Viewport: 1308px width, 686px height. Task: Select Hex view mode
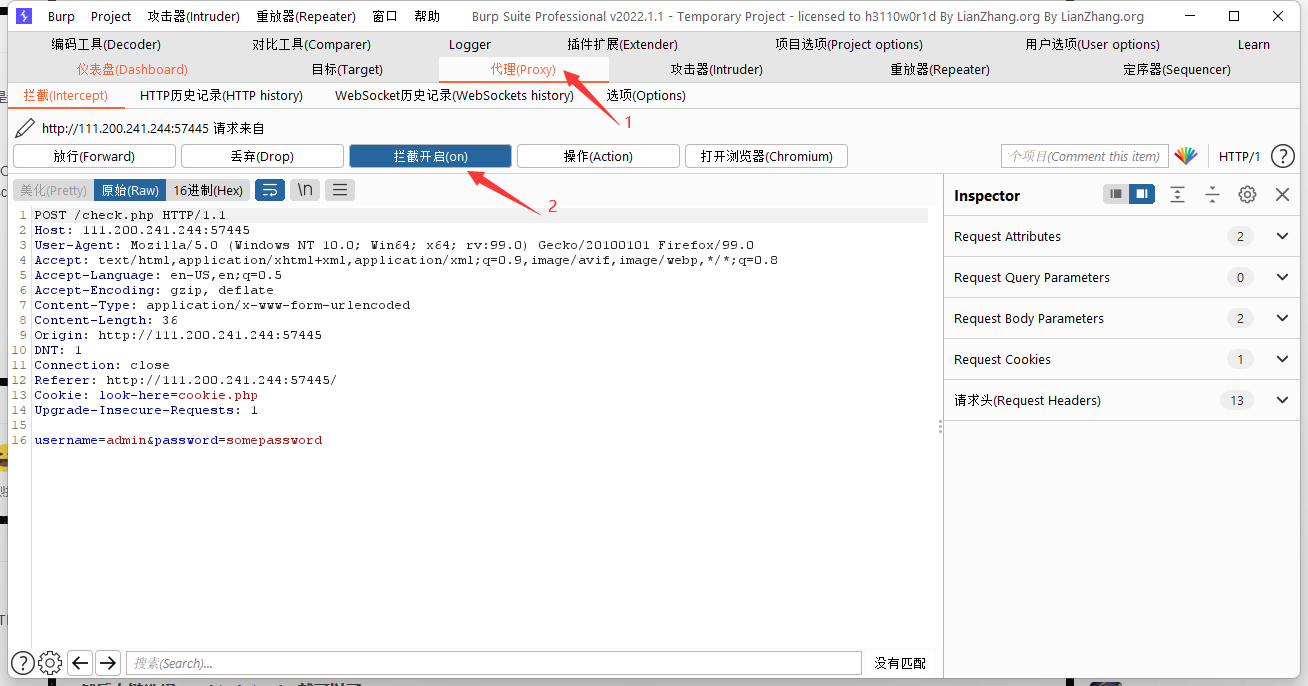207,190
